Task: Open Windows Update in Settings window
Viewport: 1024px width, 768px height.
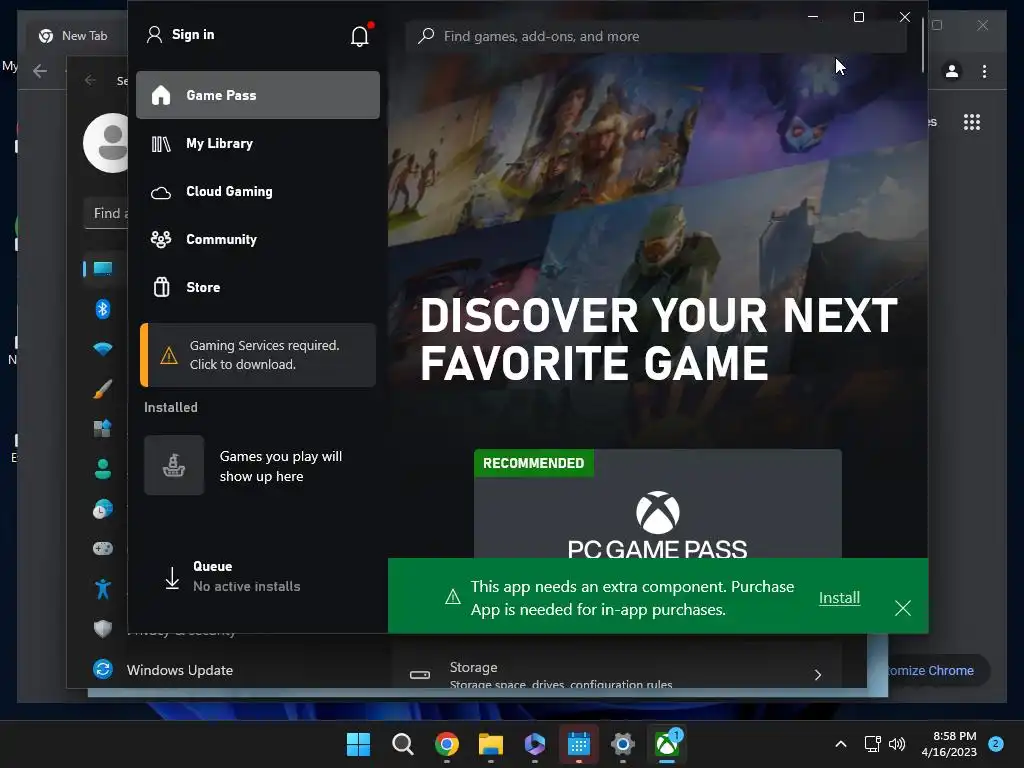Action: pyautogui.click(x=180, y=670)
